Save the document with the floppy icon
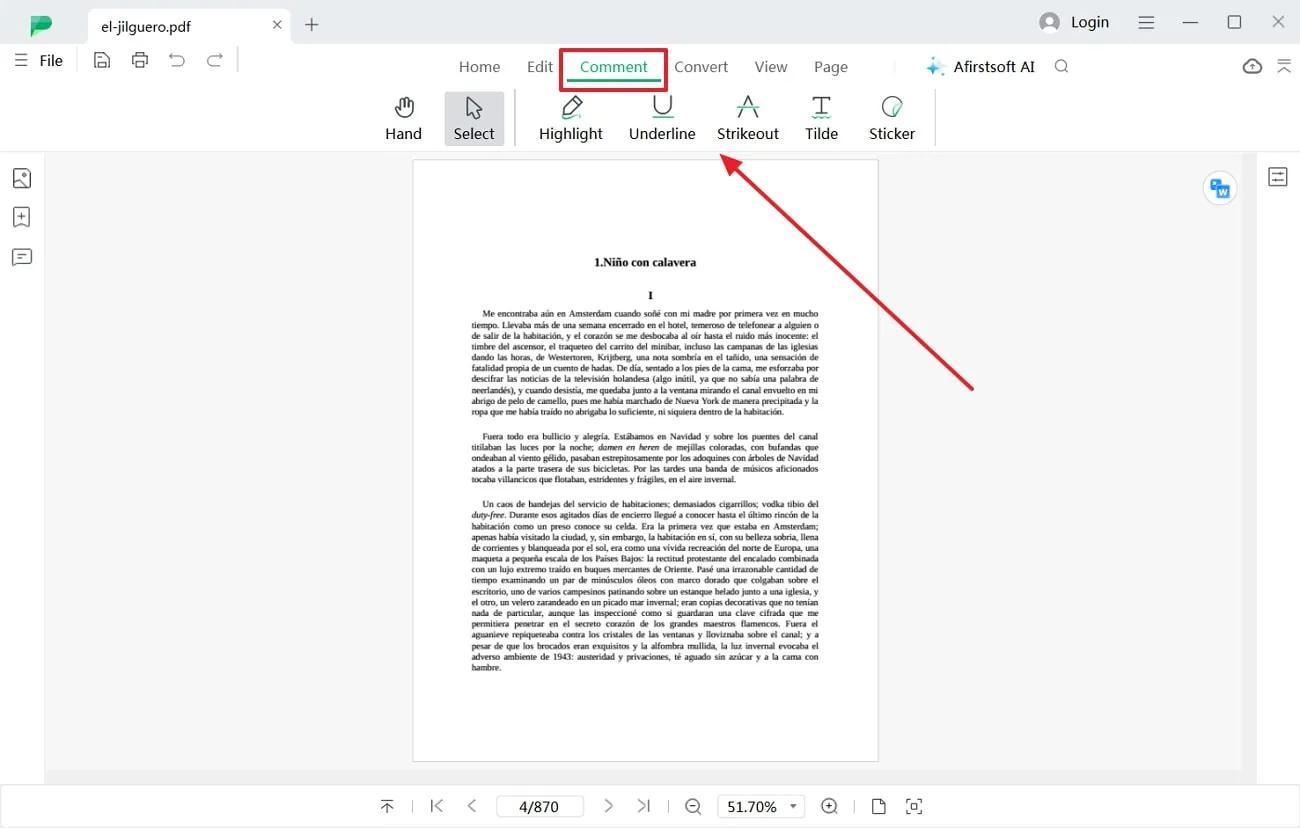 coord(102,60)
